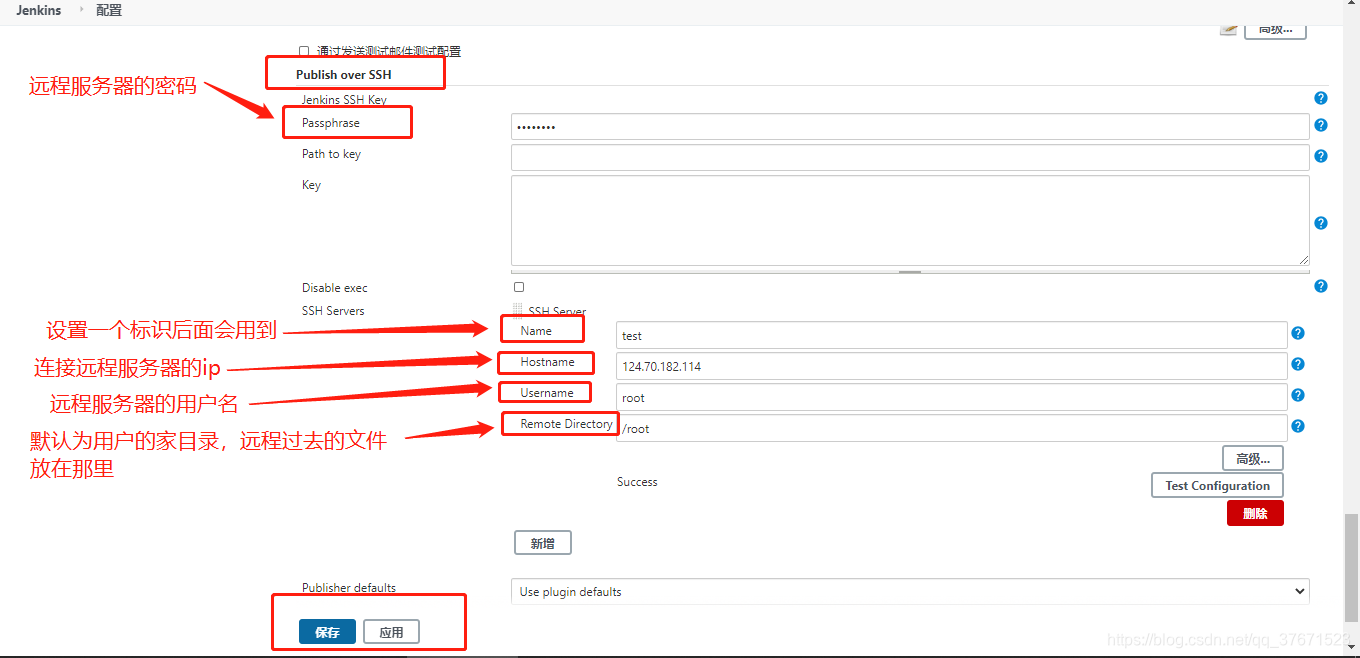Click the SSH Server drag handle icon
Screen dimensions: 1360x658
[x=518, y=310]
